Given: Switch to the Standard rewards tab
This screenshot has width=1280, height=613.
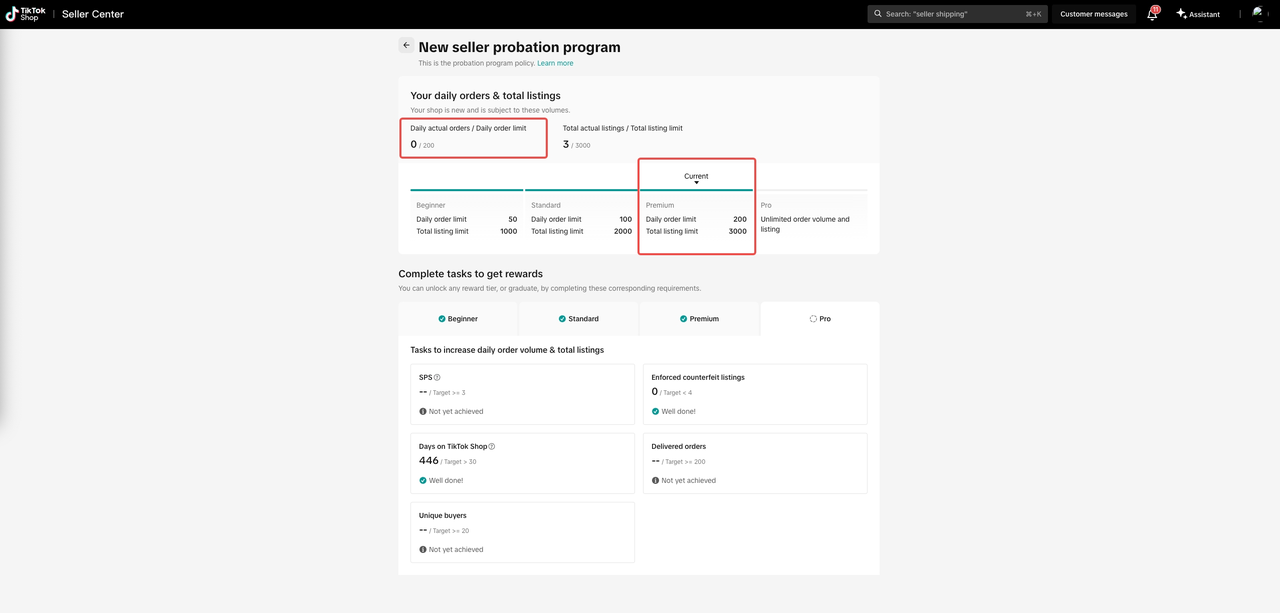Looking at the screenshot, I should 578,319.
